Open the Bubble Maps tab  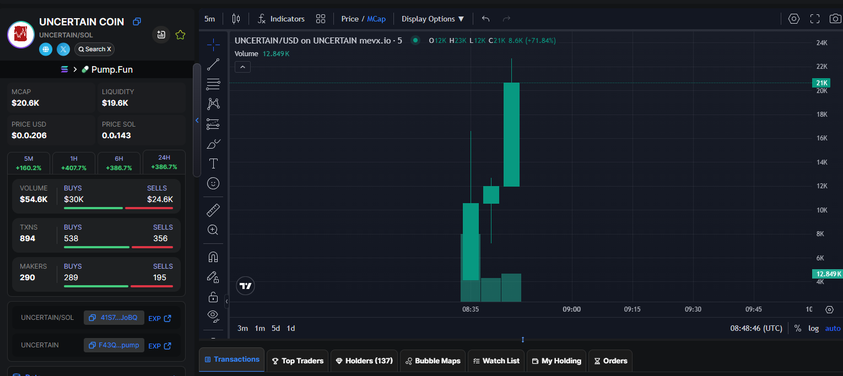433,361
